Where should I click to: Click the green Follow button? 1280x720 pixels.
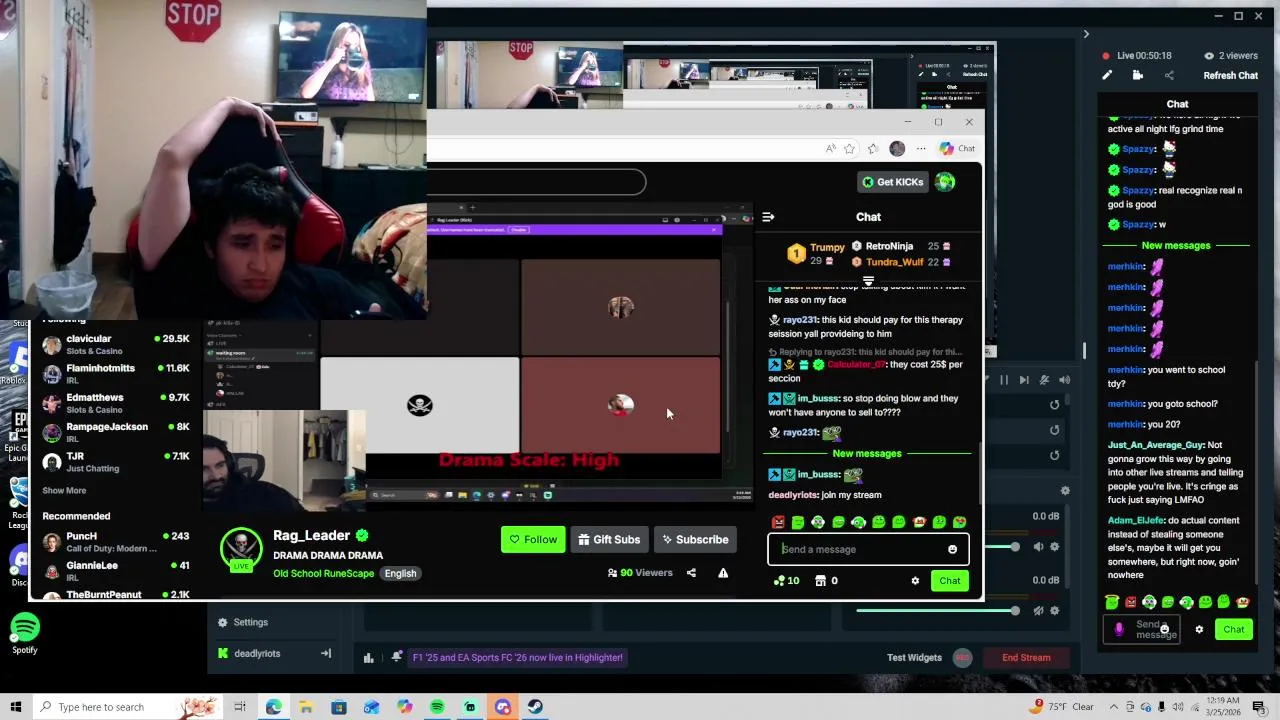[533, 540]
